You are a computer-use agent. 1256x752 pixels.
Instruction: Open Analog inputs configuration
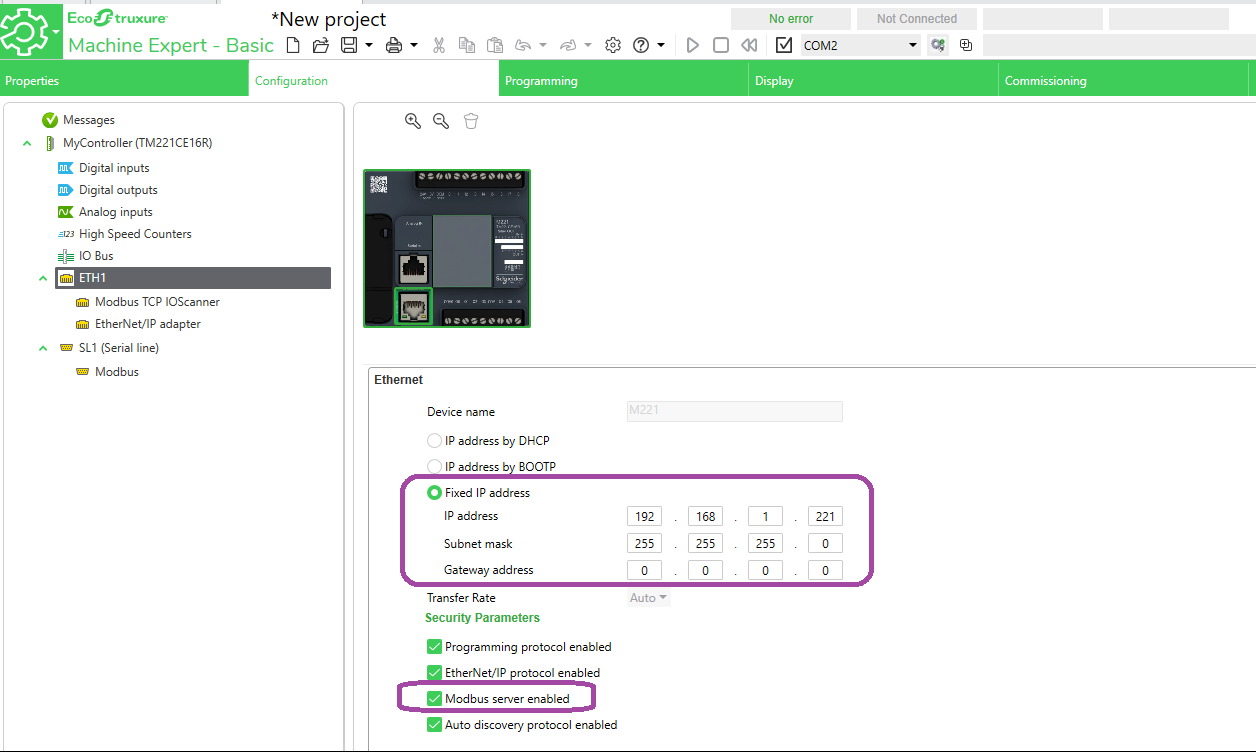[x=116, y=212]
